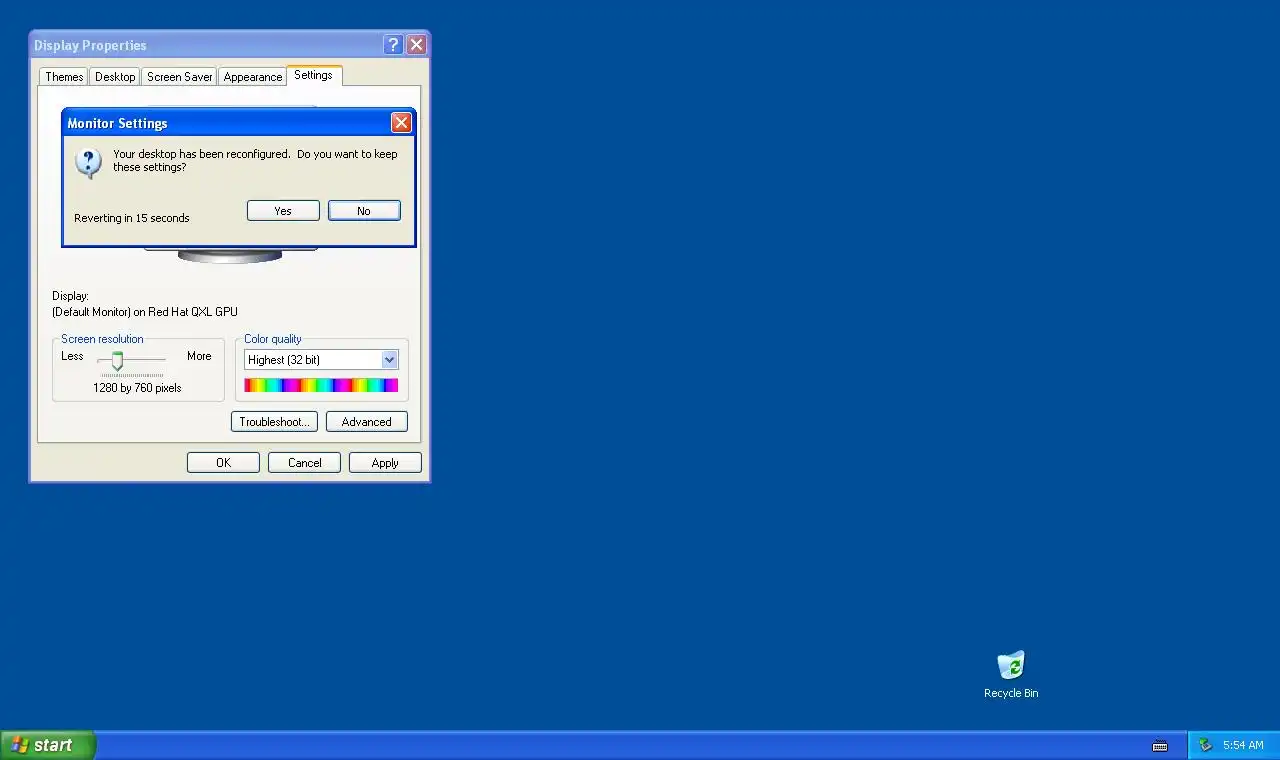Click the 5:54 AM taskbar clock

tap(1243, 745)
